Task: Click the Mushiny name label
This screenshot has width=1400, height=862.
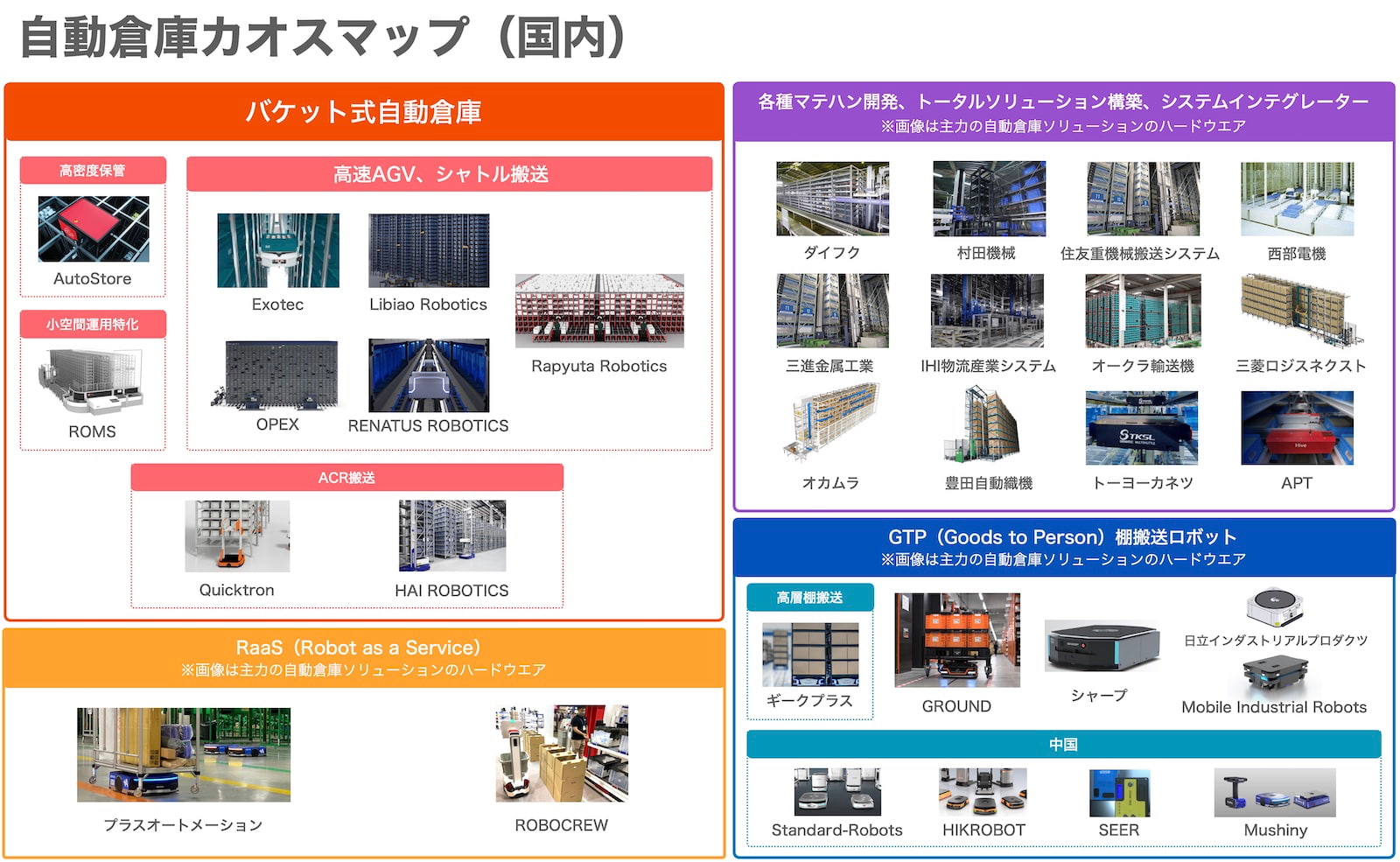Action: point(1276,830)
